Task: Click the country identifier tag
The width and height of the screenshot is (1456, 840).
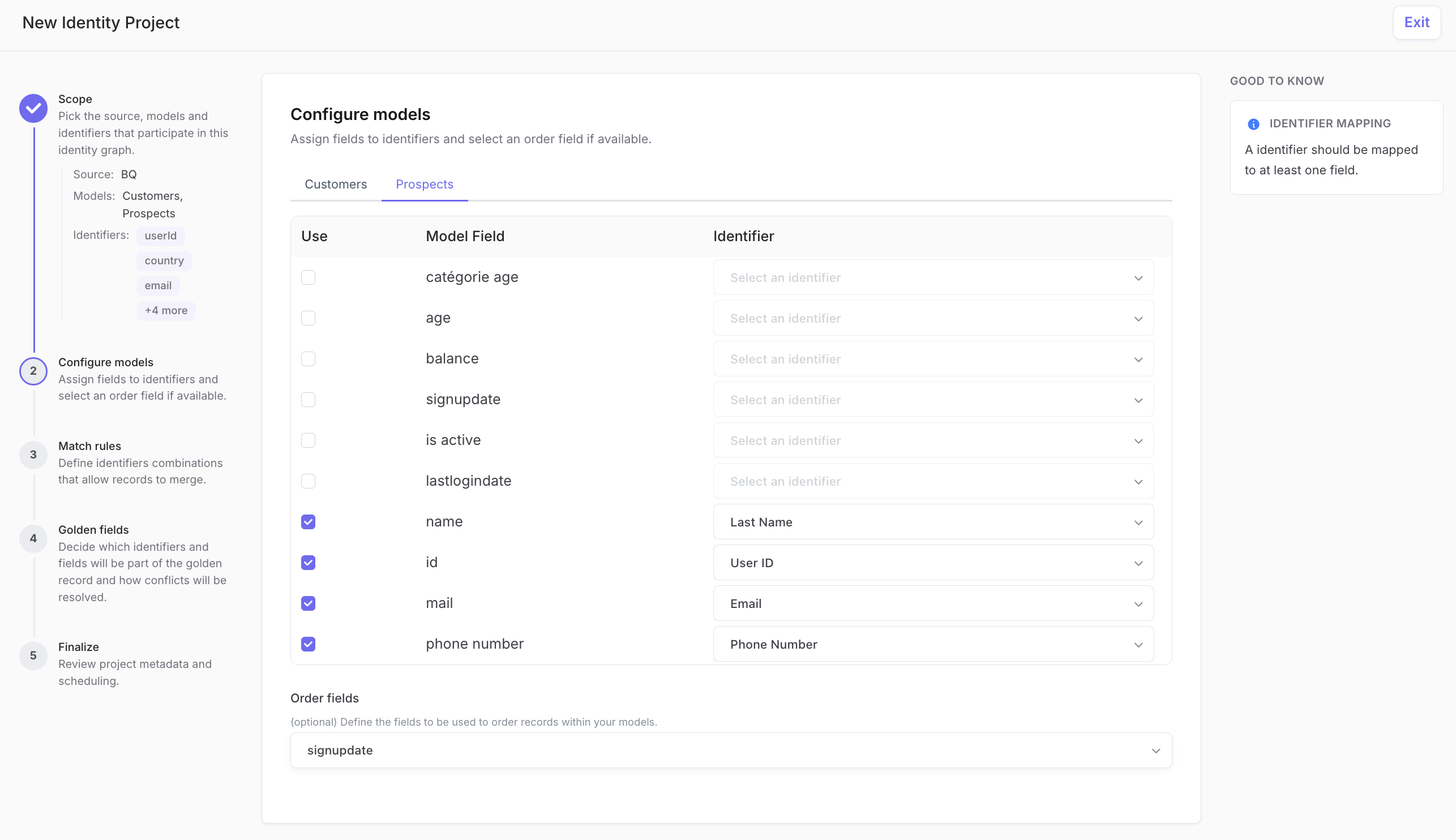Action: tap(164, 261)
